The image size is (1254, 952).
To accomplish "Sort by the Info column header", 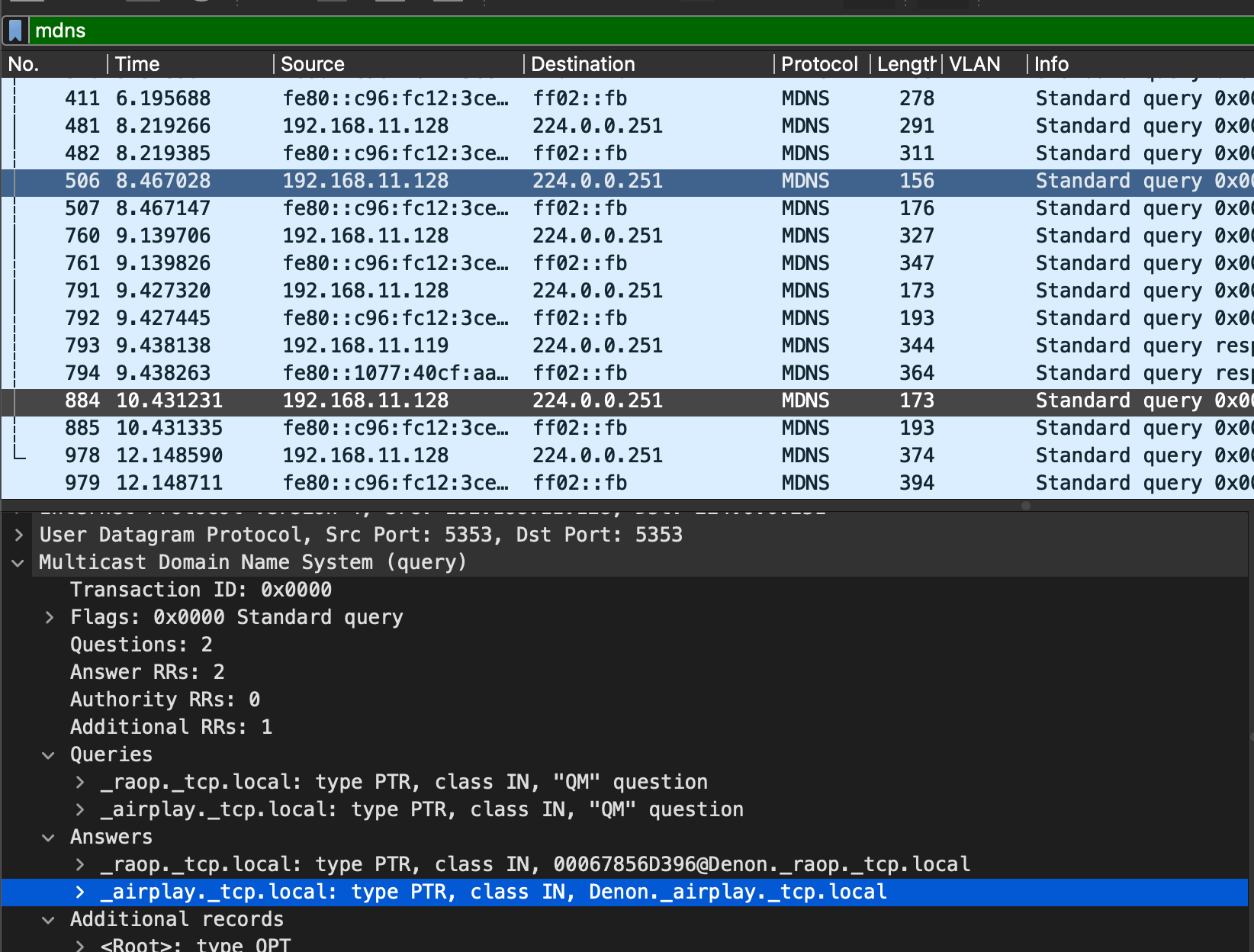I will click(1140, 64).
